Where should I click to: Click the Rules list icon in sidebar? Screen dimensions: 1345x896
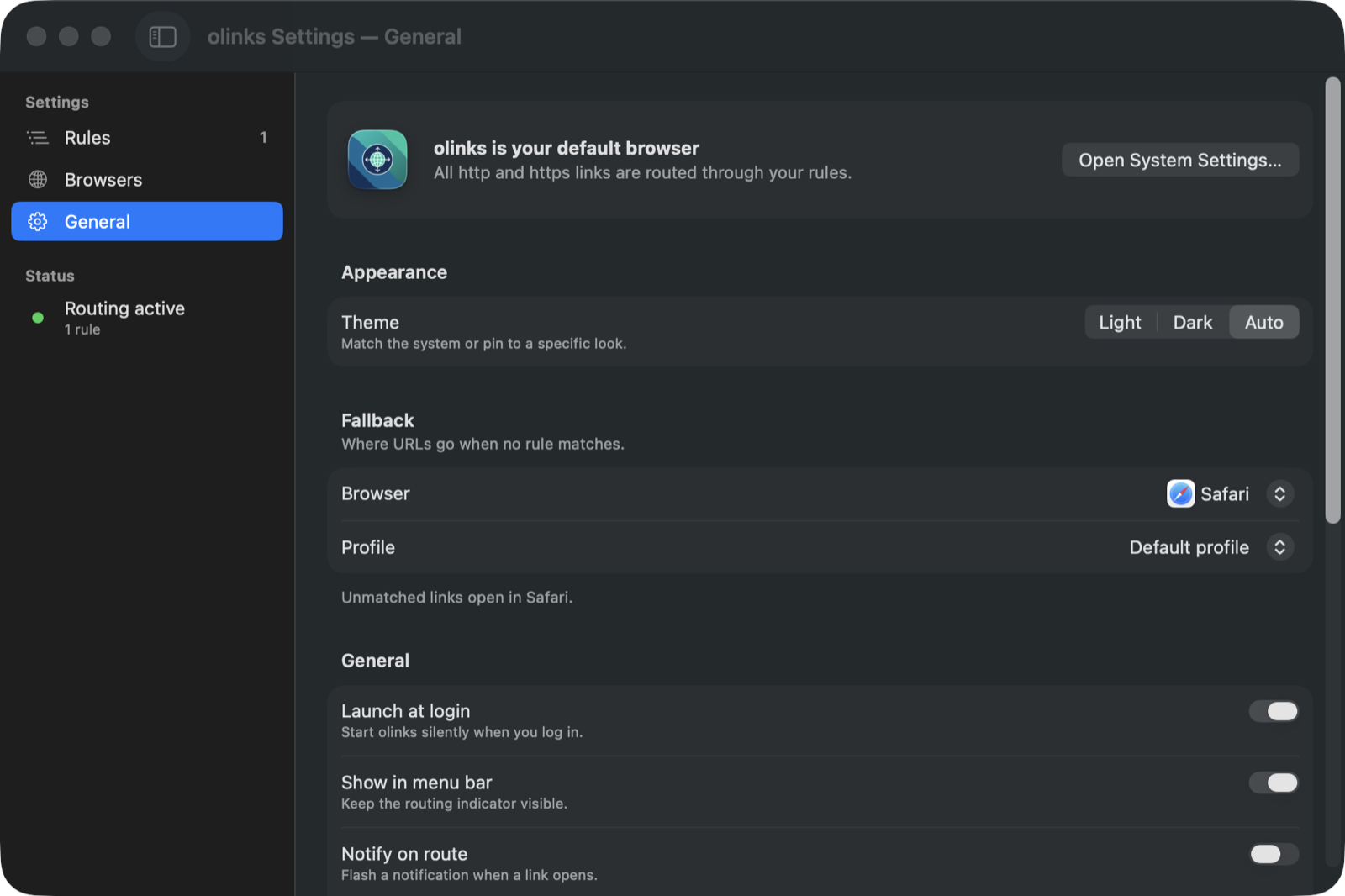pyautogui.click(x=38, y=137)
